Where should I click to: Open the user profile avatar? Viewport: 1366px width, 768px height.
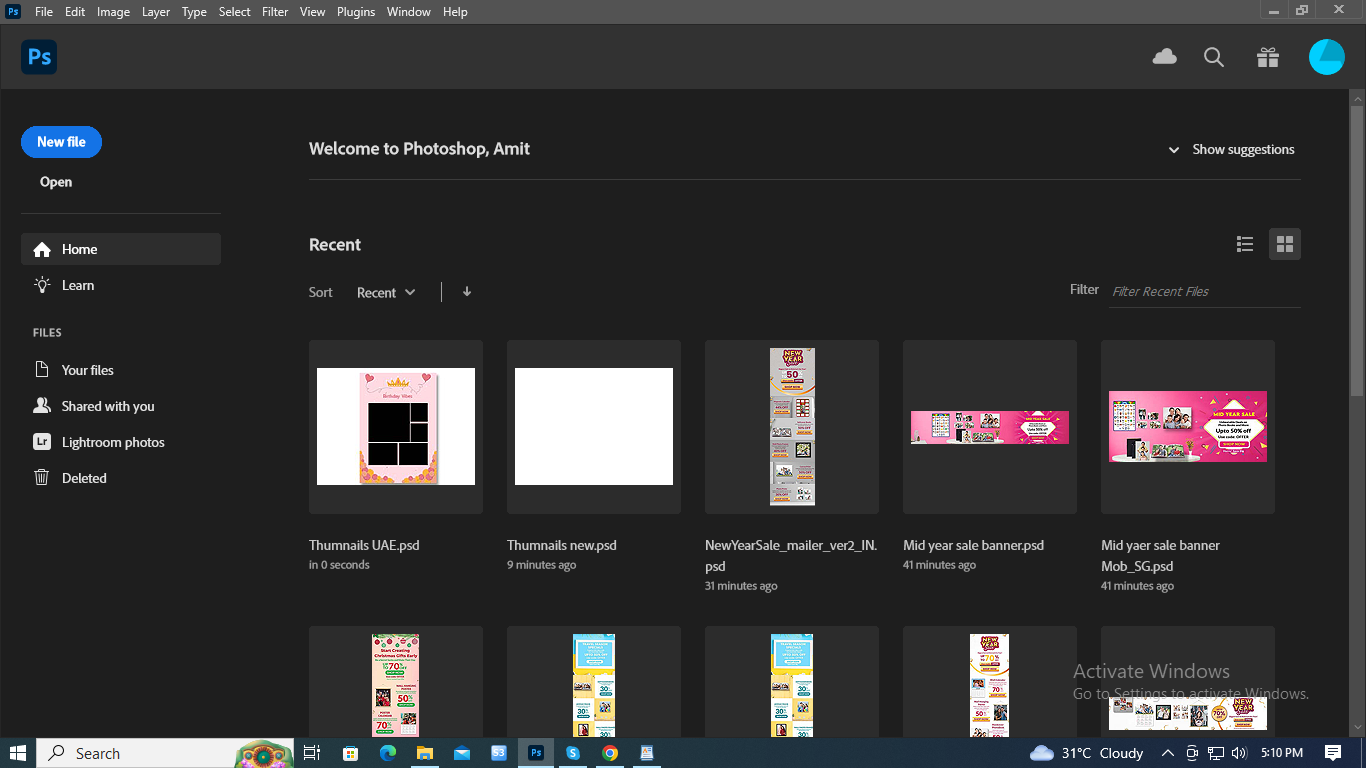click(x=1327, y=57)
